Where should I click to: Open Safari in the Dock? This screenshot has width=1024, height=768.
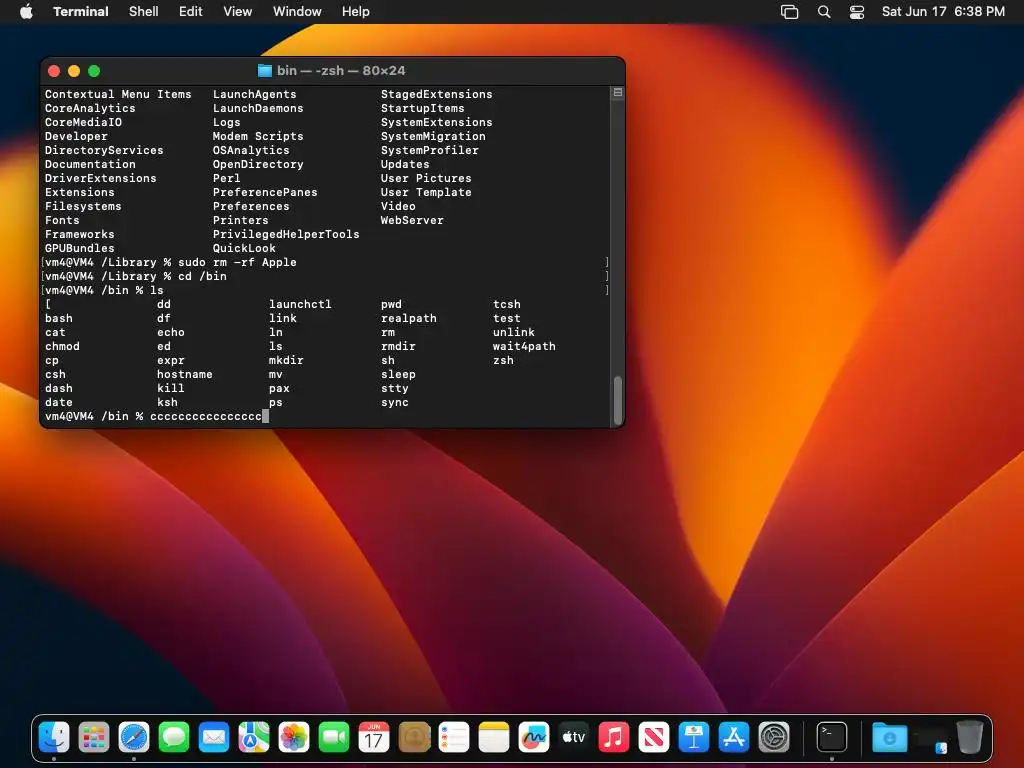point(134,737)
